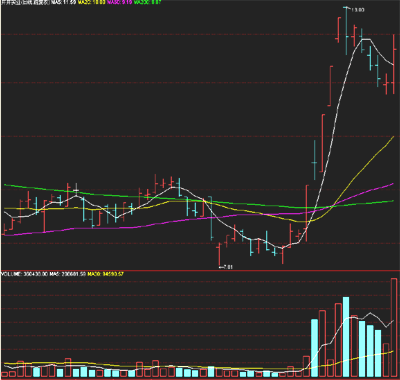Click the white crosshair candle near left peak

point(76,190)
